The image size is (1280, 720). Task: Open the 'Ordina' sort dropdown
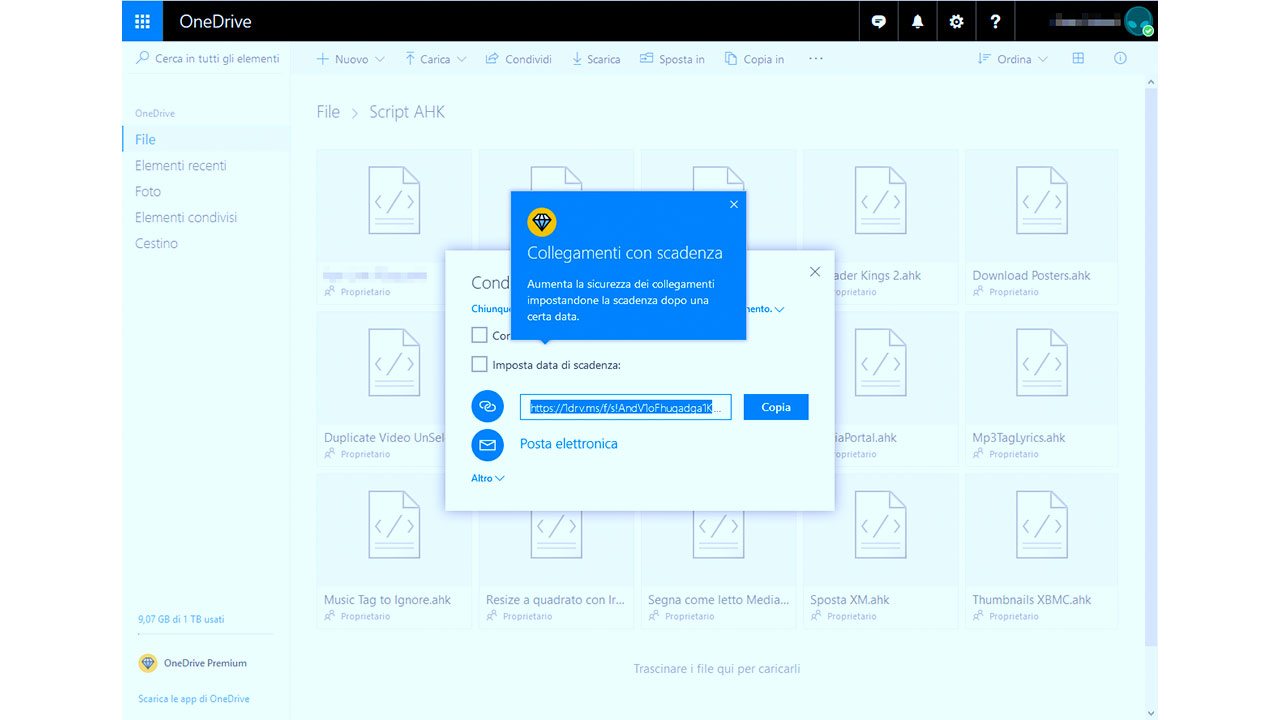point(1013,59)
